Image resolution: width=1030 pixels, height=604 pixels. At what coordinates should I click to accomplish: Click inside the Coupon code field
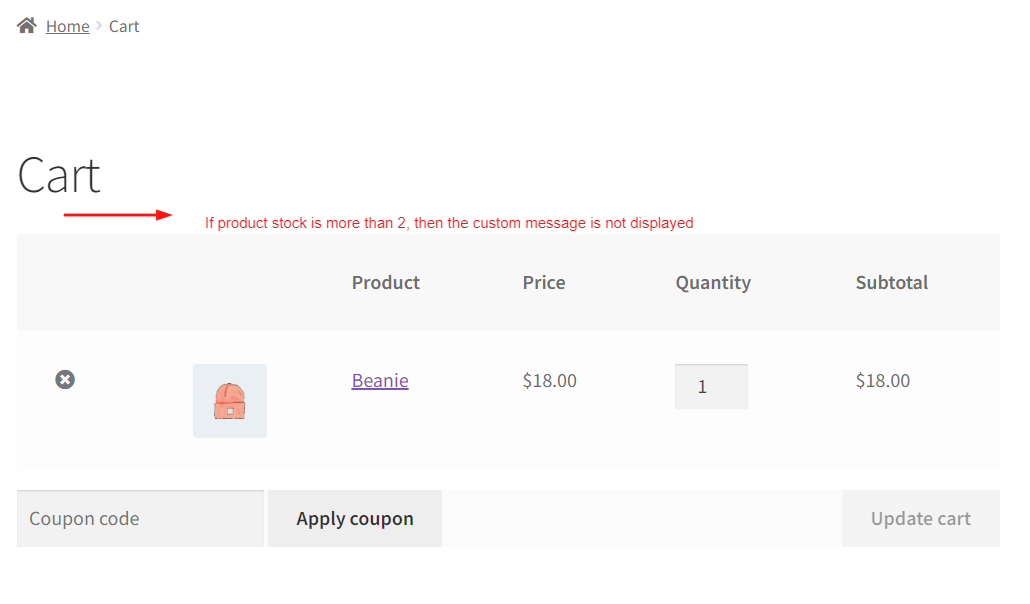coord(140,518)
